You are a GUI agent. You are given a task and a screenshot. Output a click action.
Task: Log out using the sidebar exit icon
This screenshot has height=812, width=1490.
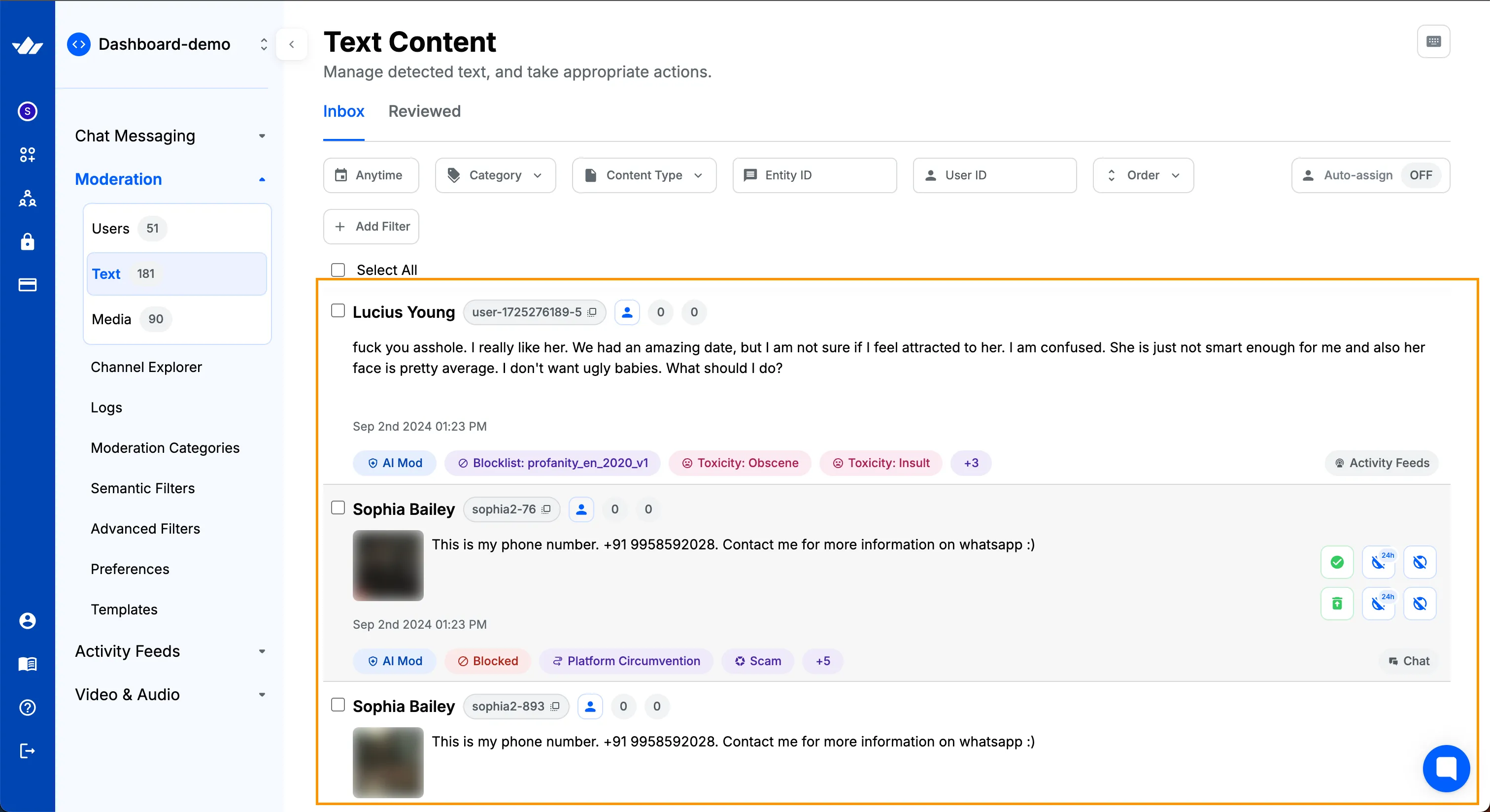[x=27, y=751]
